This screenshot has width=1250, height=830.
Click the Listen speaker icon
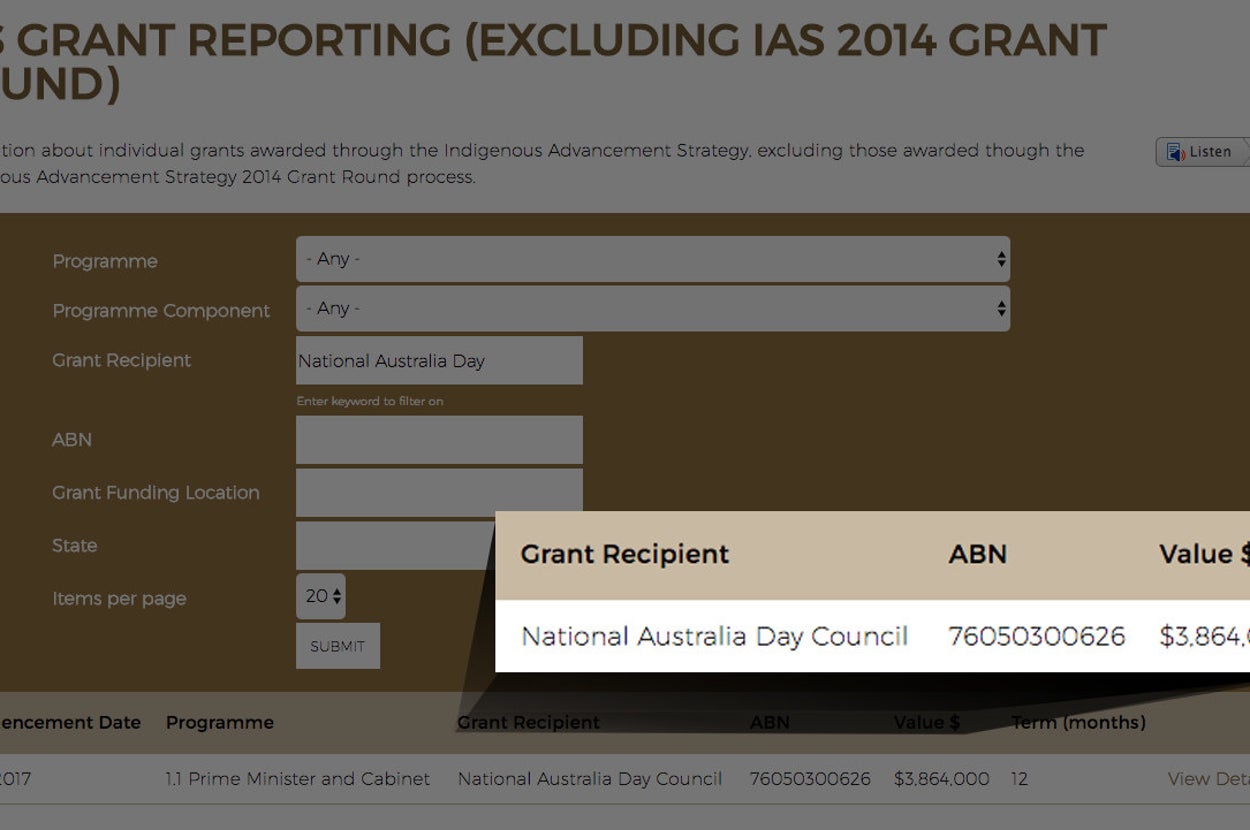(x=1176, y=152)
